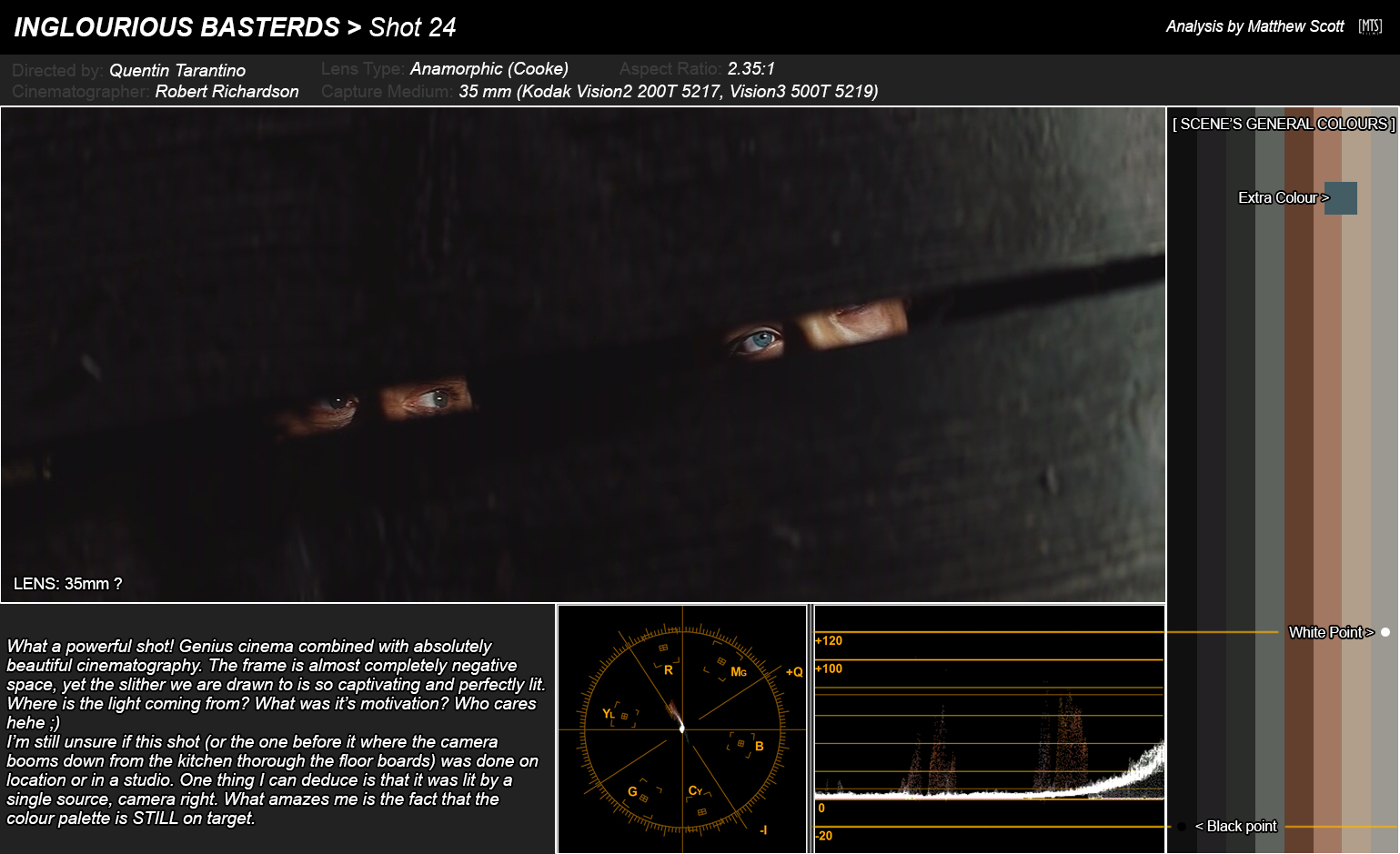Click the '0' waveform scale label
This screenshot has width=1400, height=854.
coord(821,808)
